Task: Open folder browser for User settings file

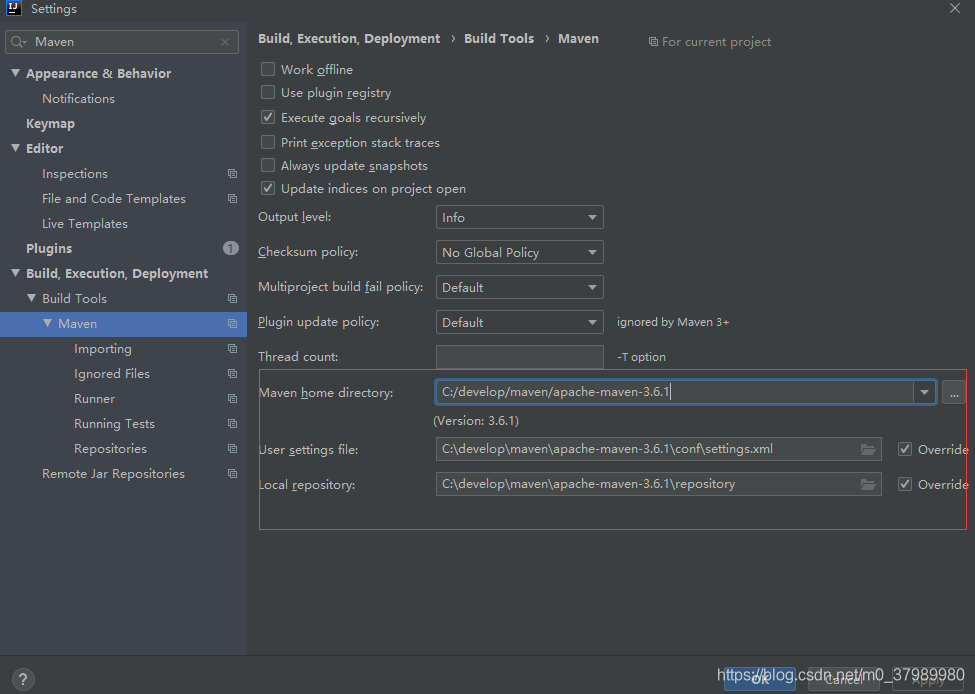Action: 868,450
